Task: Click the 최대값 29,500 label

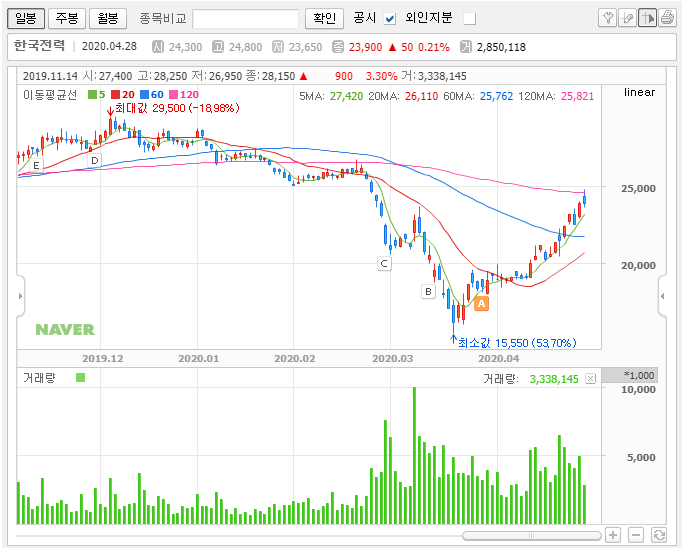Action: [x=177, y=108]
